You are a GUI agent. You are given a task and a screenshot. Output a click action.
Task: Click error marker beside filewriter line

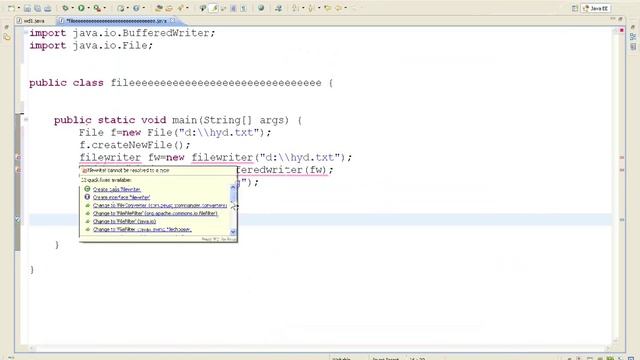tap(18, 157)
